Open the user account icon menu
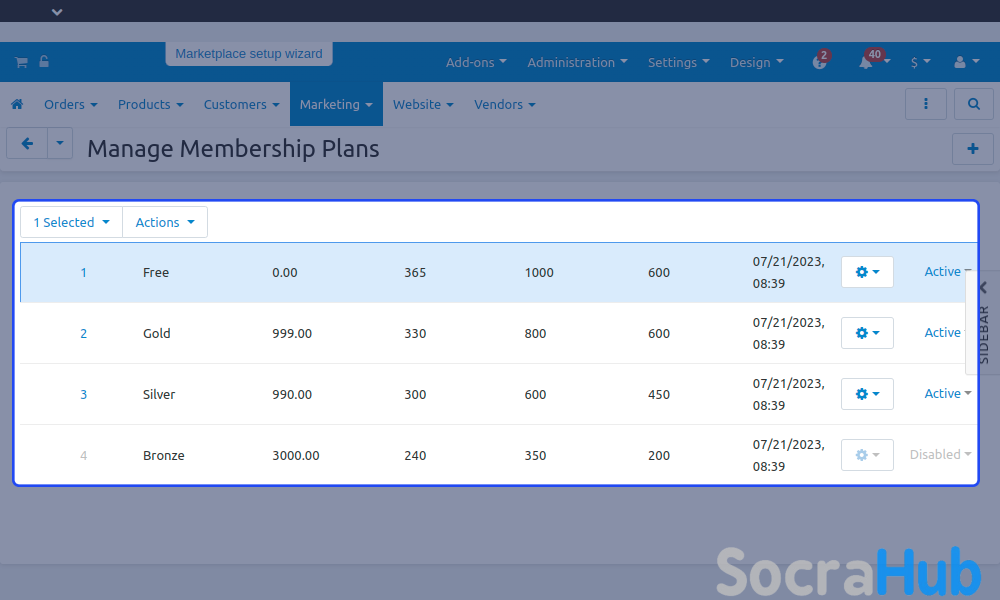 pos(965,62)
